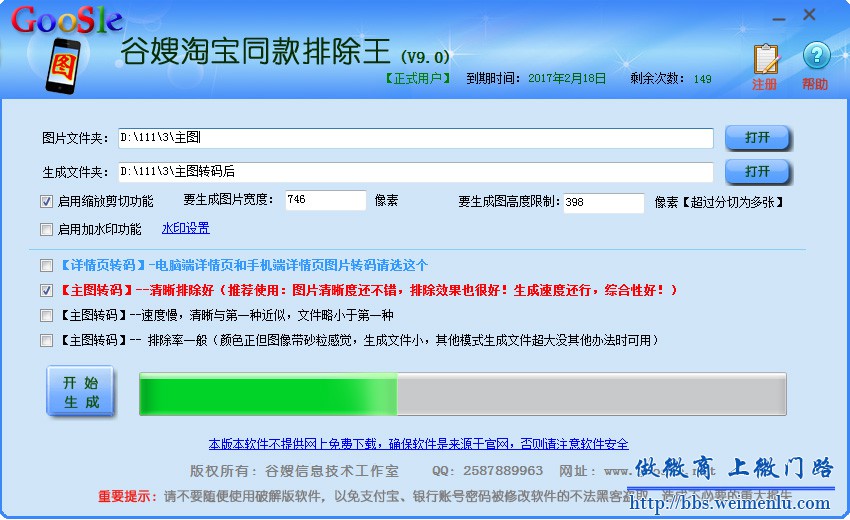Click the green progress bar
This screenshot has height=520, width=850.
(462, 394)
